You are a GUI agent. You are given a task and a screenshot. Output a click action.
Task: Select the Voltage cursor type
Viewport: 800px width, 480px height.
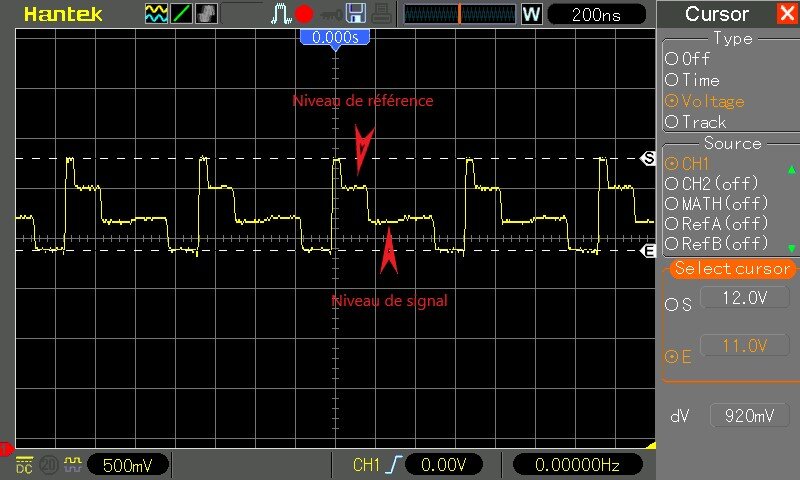705,101
